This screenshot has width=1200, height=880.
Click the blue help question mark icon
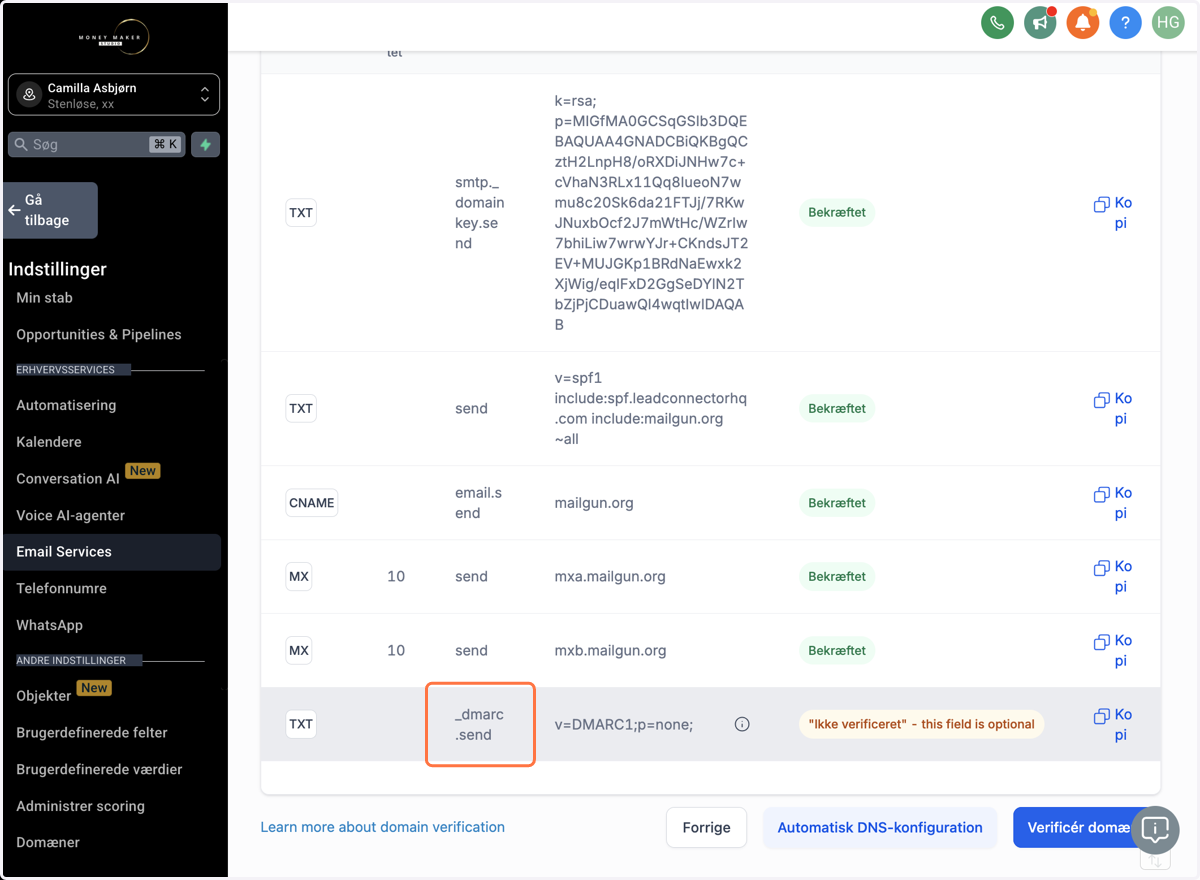pyautogui.click(x=1125, y=22)
